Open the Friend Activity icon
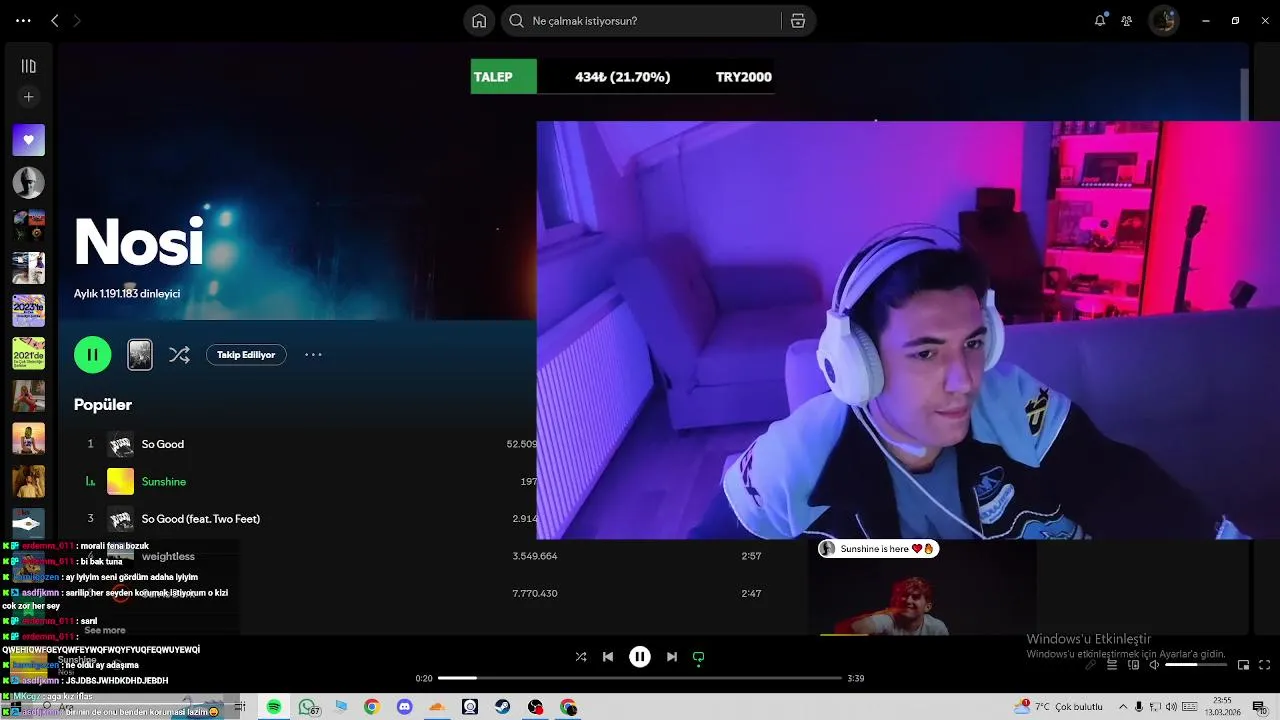The height and width of the screenshot is (720, 1280). click(x=1127, y=20)
